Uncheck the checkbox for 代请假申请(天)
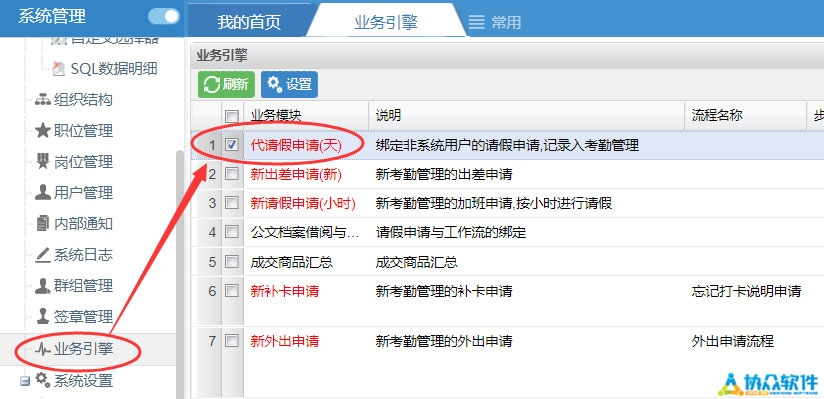The width and height of the screenshot is (824, 399). click(232, 145)
